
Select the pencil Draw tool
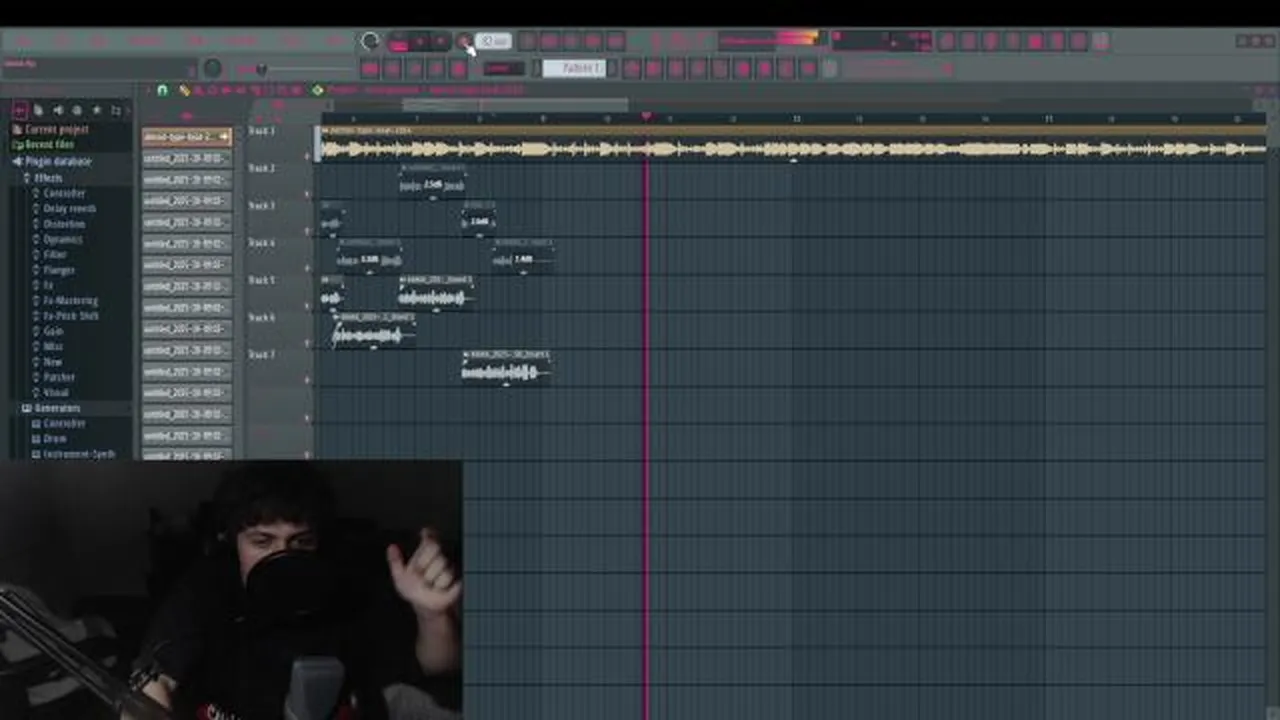[185, 90]
